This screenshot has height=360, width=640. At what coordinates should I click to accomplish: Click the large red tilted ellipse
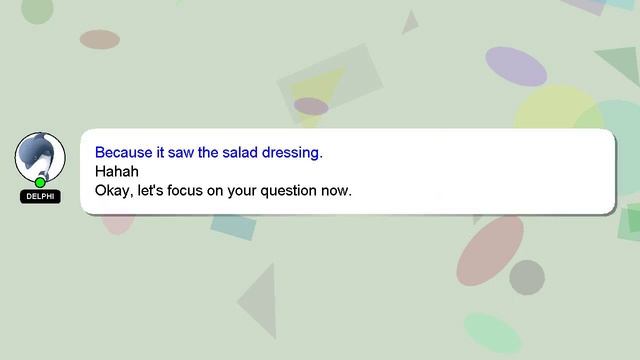tap(490, 250)
